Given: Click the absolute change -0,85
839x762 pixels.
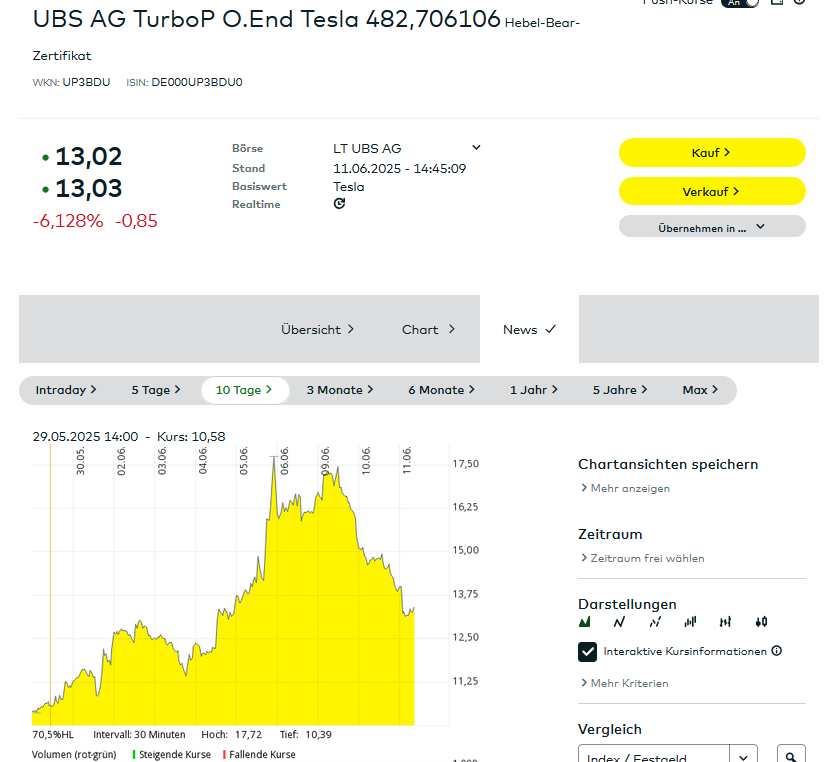Looking at the screenshot, I should click(136, 220).
